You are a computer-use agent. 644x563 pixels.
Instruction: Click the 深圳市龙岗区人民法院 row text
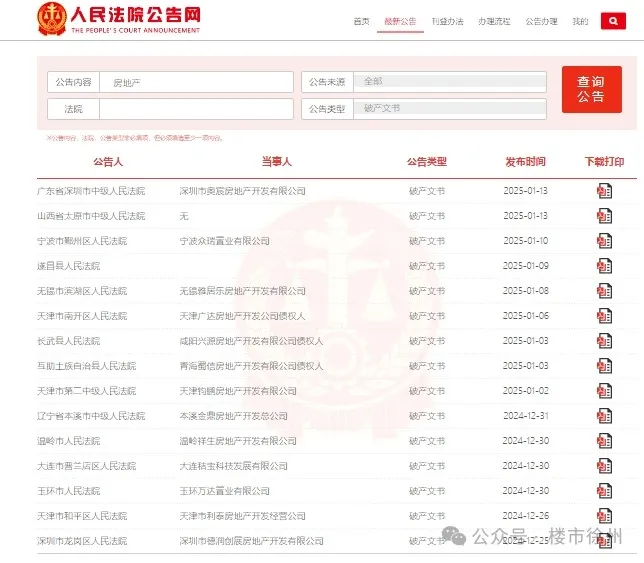coord(82,541)
